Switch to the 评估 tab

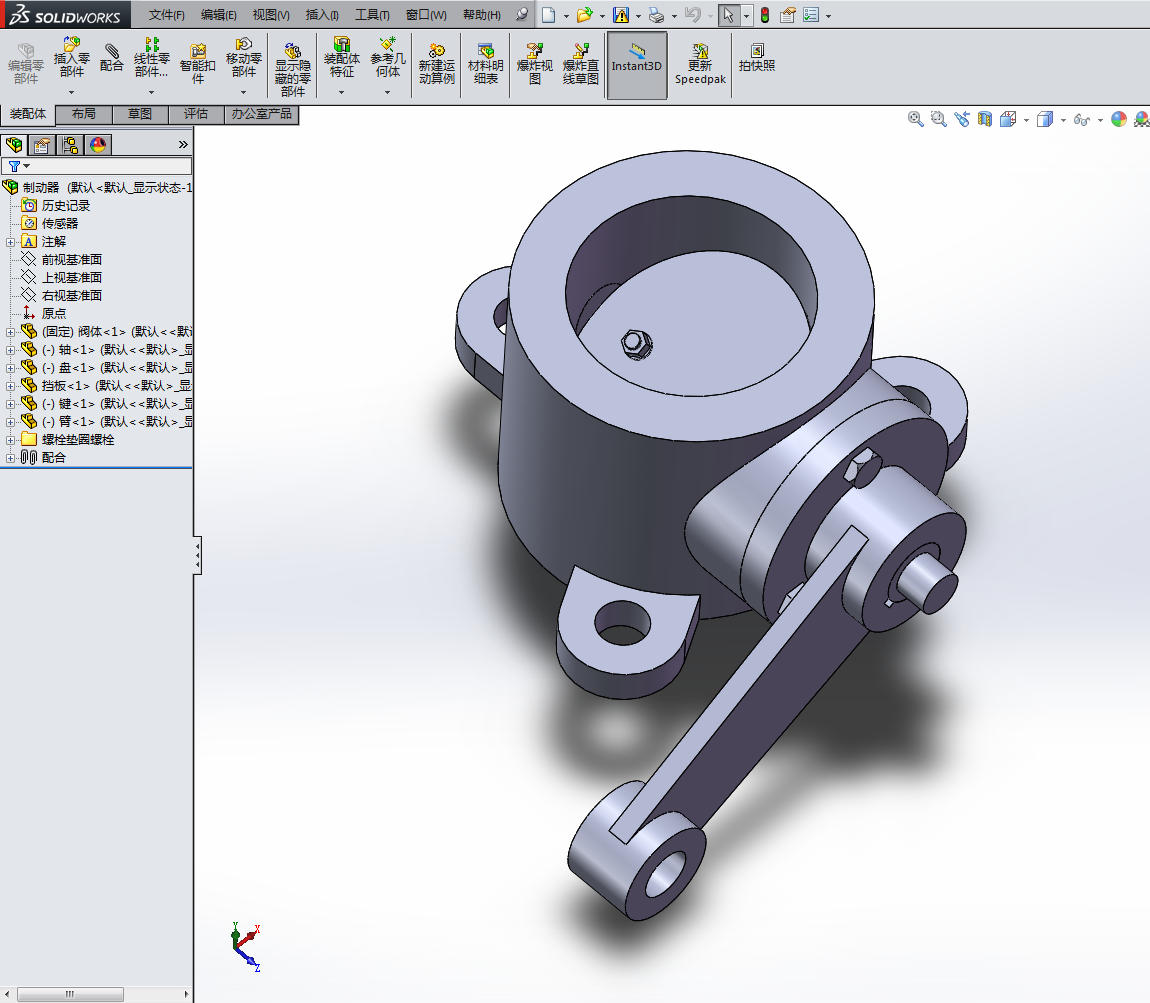coord(196,114)
